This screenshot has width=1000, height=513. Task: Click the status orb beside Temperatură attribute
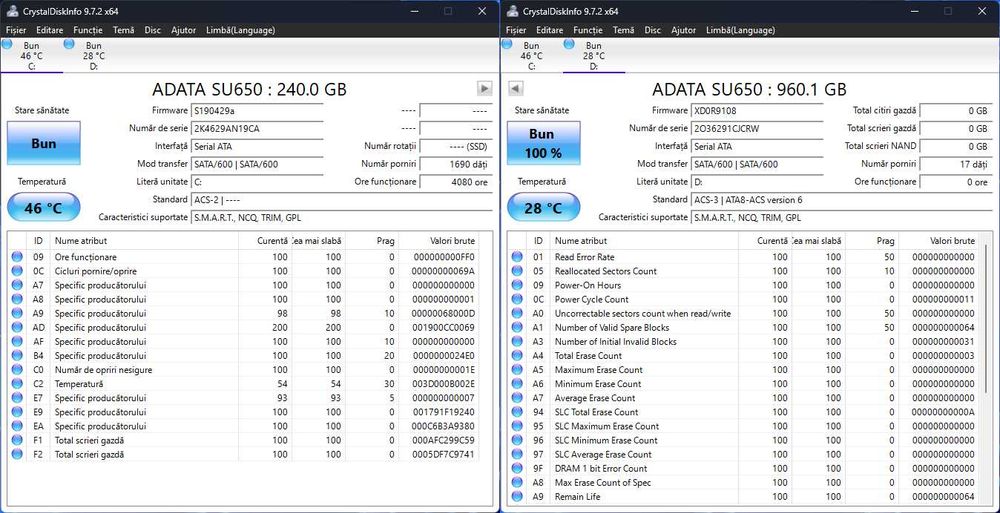tap(17, 384)
